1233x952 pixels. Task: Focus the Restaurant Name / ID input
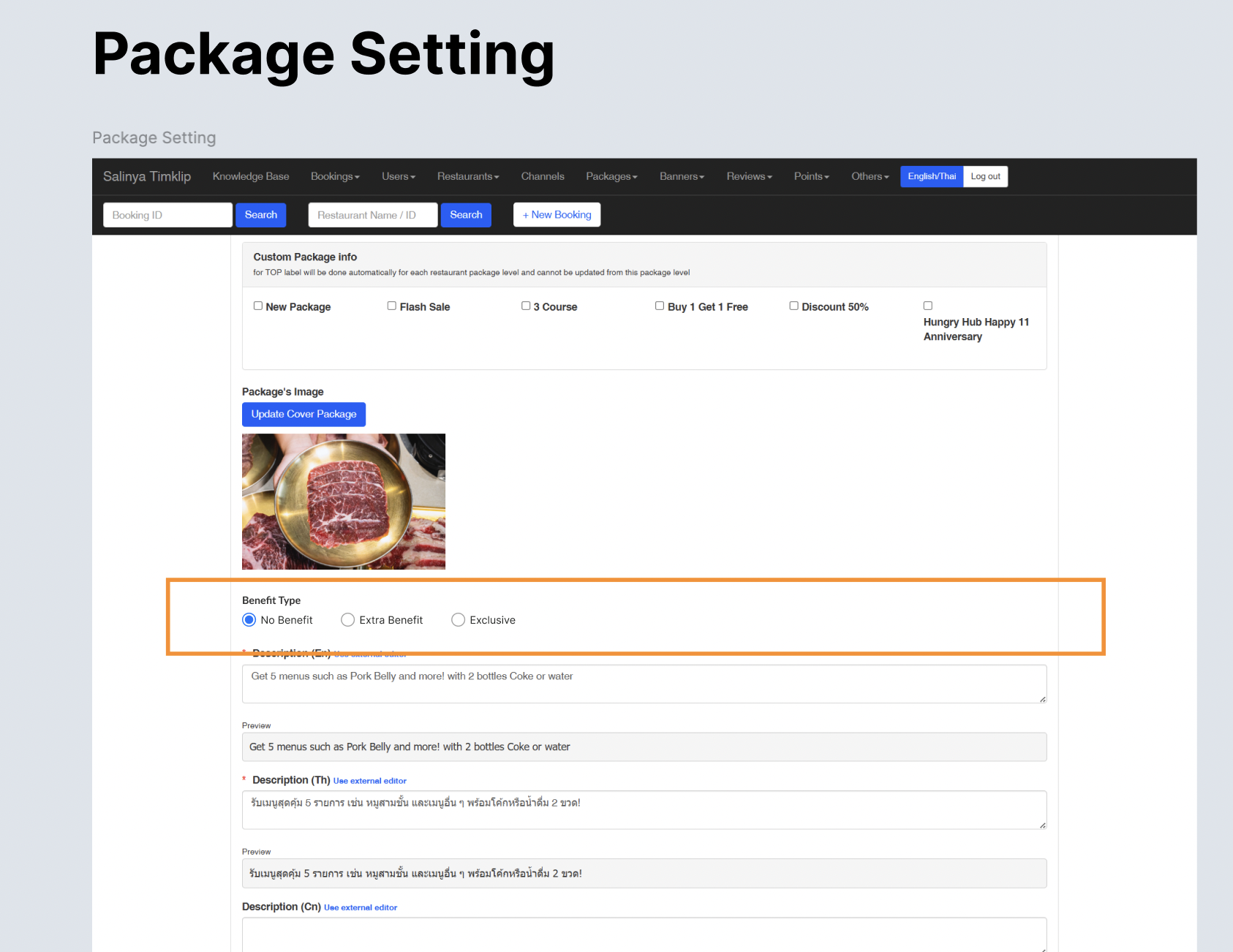tap(373, 215)
